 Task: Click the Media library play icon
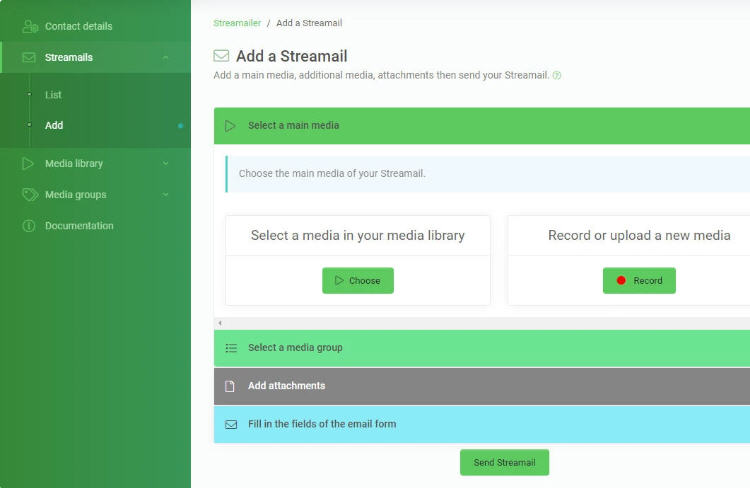[x=28, y=164]
